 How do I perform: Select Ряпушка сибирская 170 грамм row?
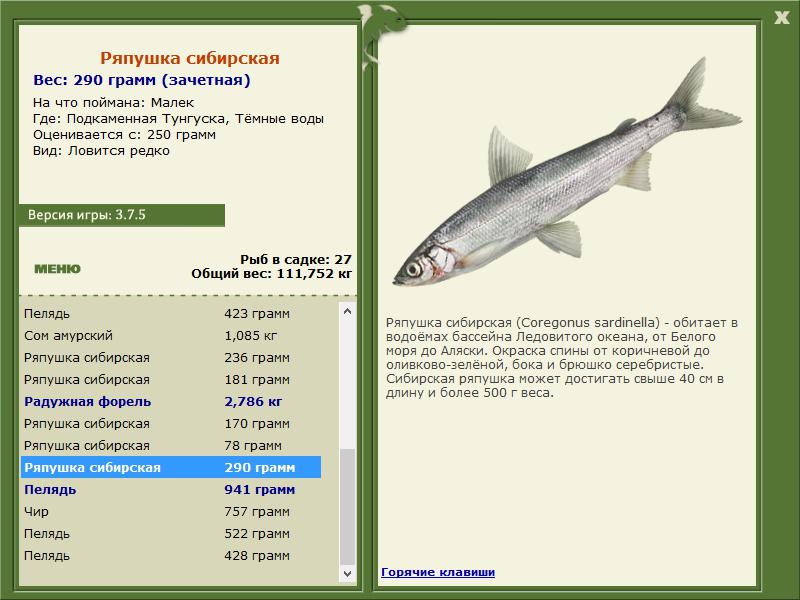point(171,423)
